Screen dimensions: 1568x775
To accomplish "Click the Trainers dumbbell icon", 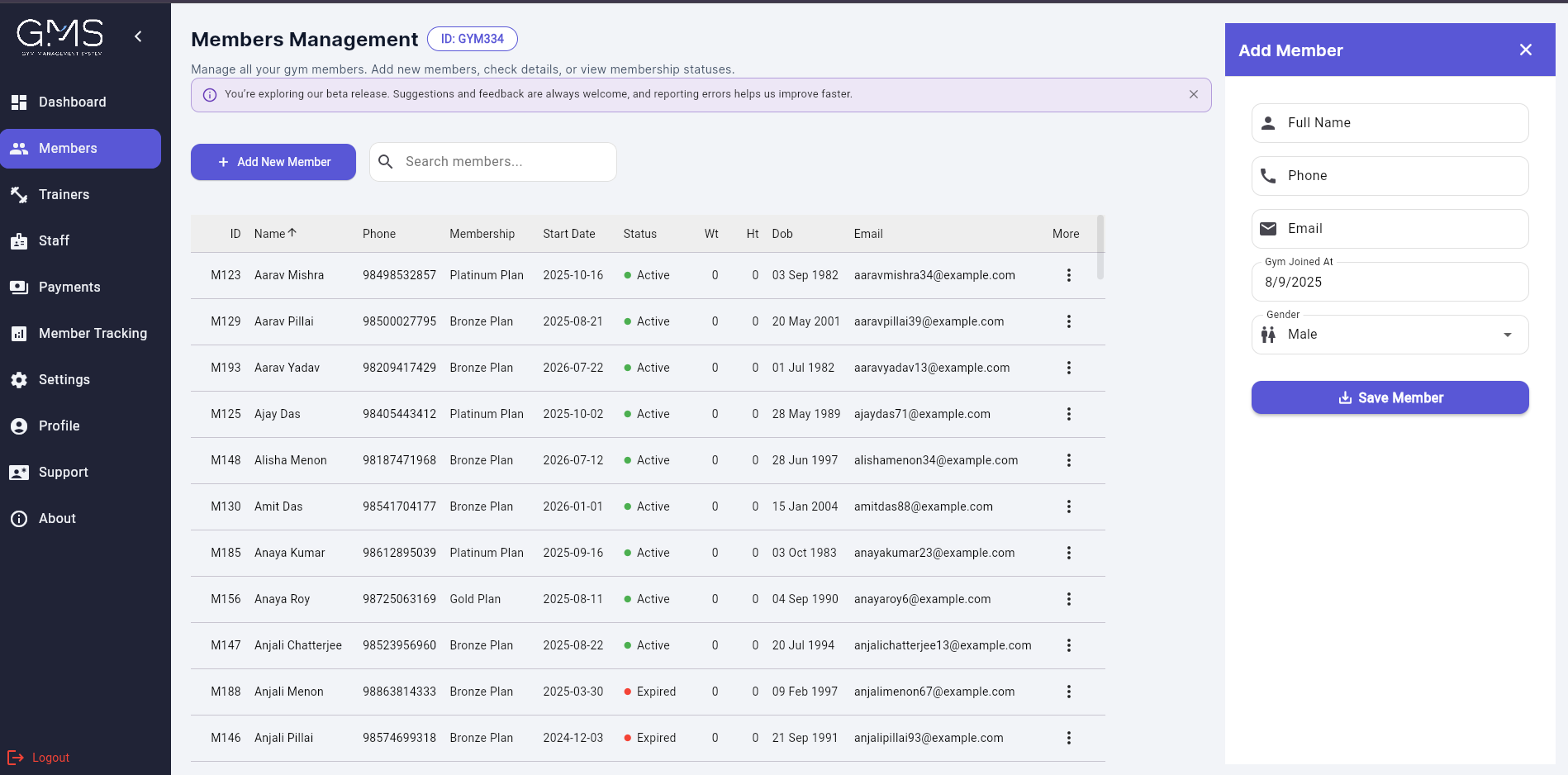I will tap(19, 195).
